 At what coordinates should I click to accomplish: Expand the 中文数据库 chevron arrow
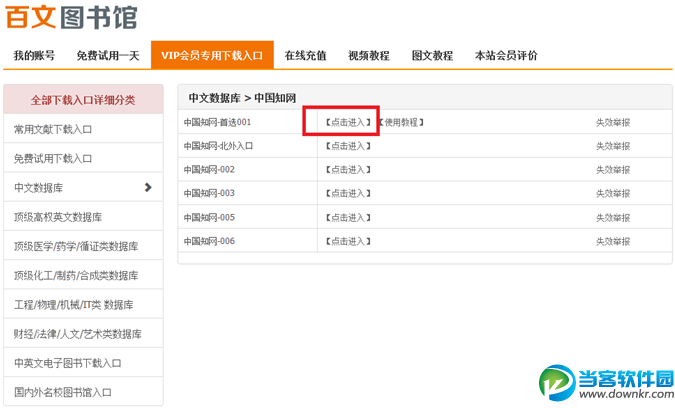point(148,187)
